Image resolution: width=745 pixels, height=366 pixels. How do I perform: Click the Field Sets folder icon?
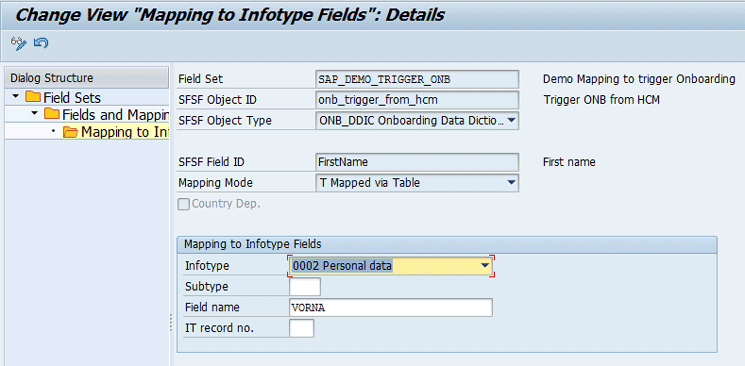(x=33, y=97)
